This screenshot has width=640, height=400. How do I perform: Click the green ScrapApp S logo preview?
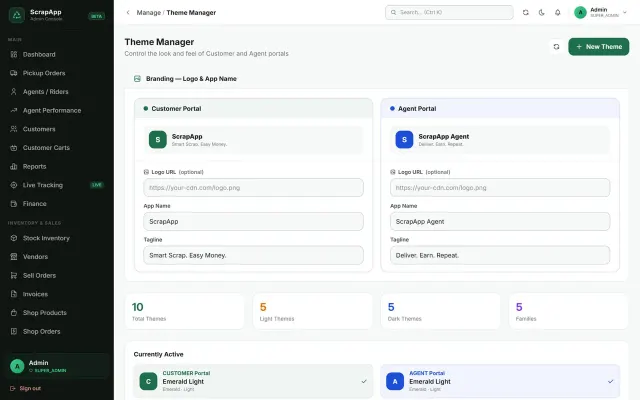click(158, 140)
